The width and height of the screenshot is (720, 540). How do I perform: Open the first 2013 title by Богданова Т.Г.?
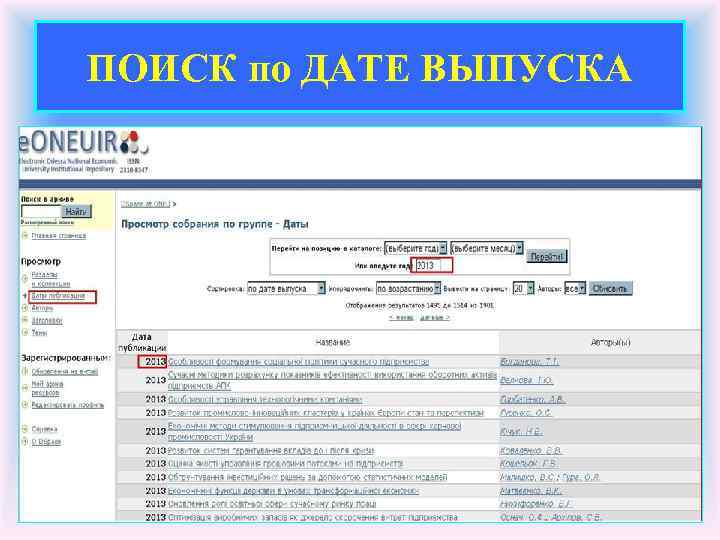click(x=298, y=362)
